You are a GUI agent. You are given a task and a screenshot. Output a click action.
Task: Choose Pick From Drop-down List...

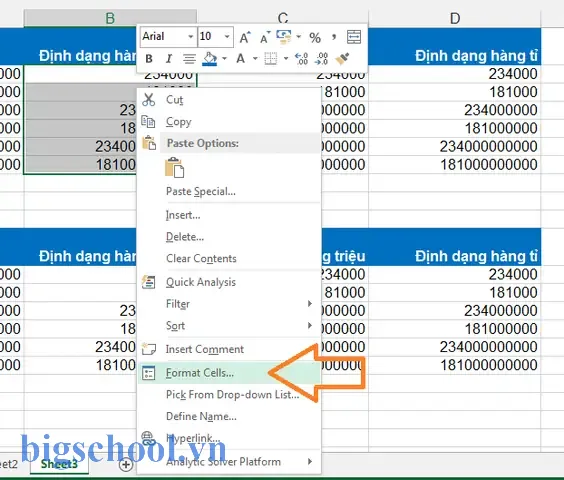click(x=229, y=395)
